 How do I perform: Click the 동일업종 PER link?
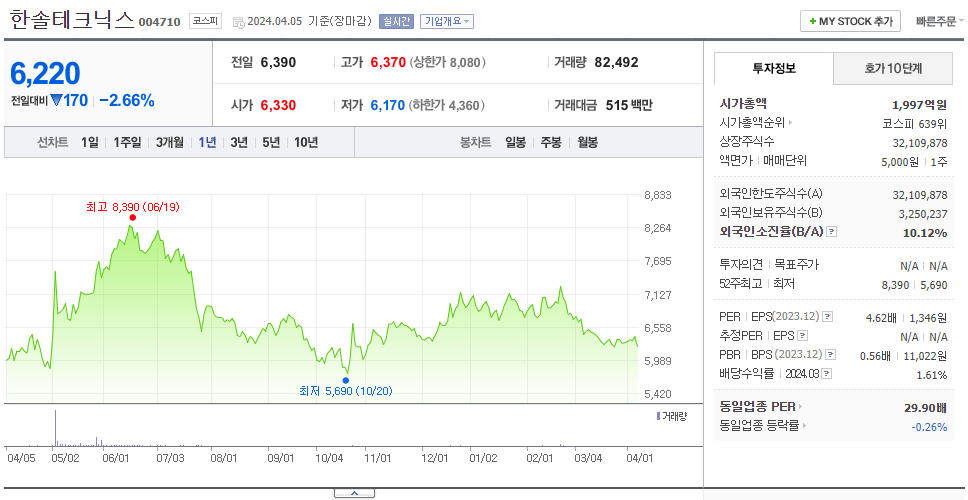tap(757, 407)
